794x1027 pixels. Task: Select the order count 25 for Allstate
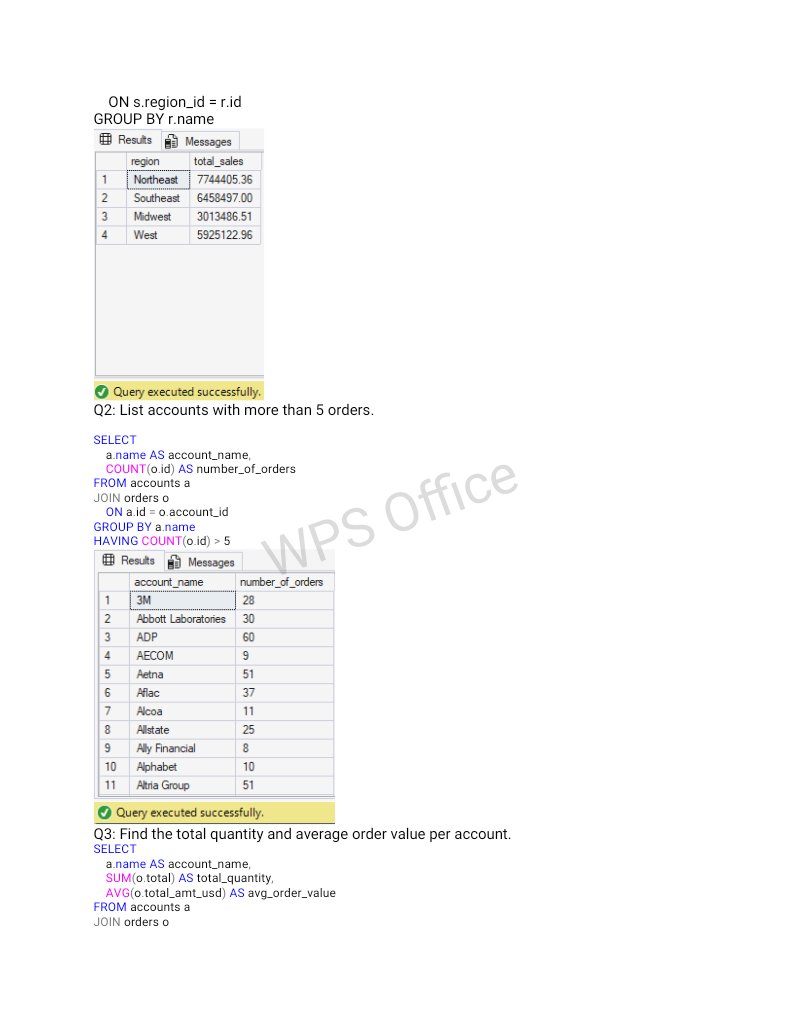click(284, 730)
